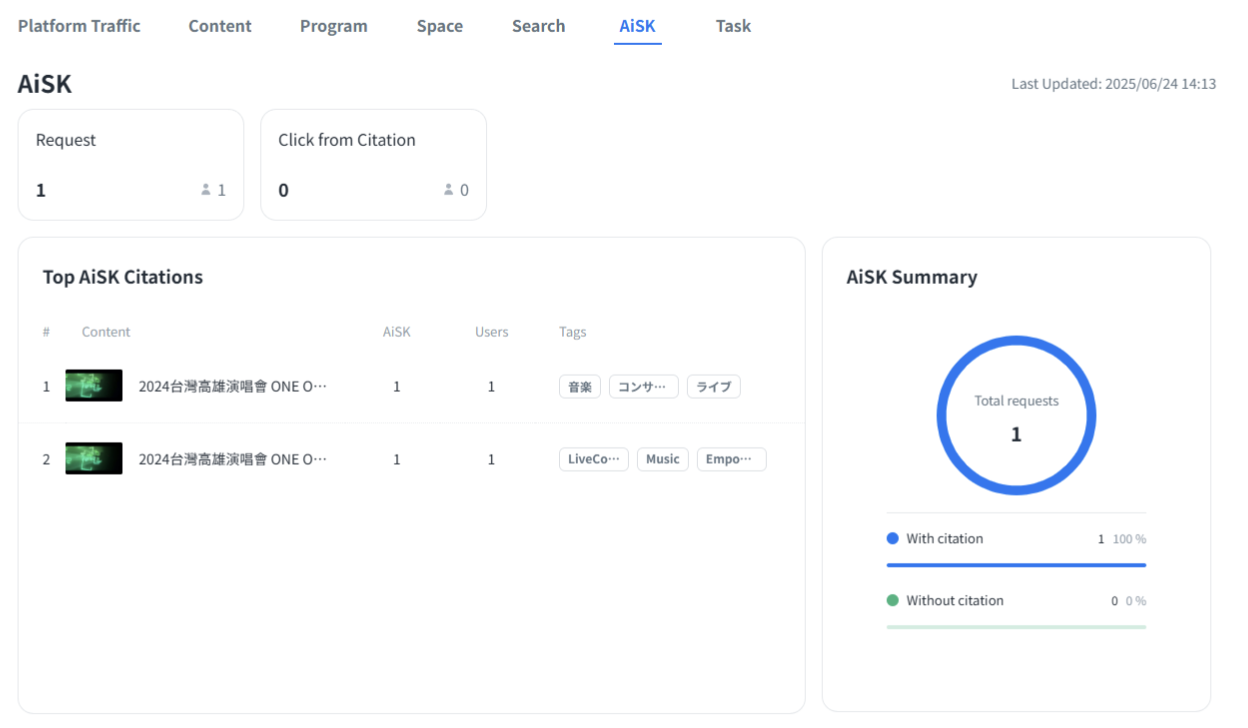Open the Task tab
Viewport: 1248px width, 728px height.
click(733, 26)
